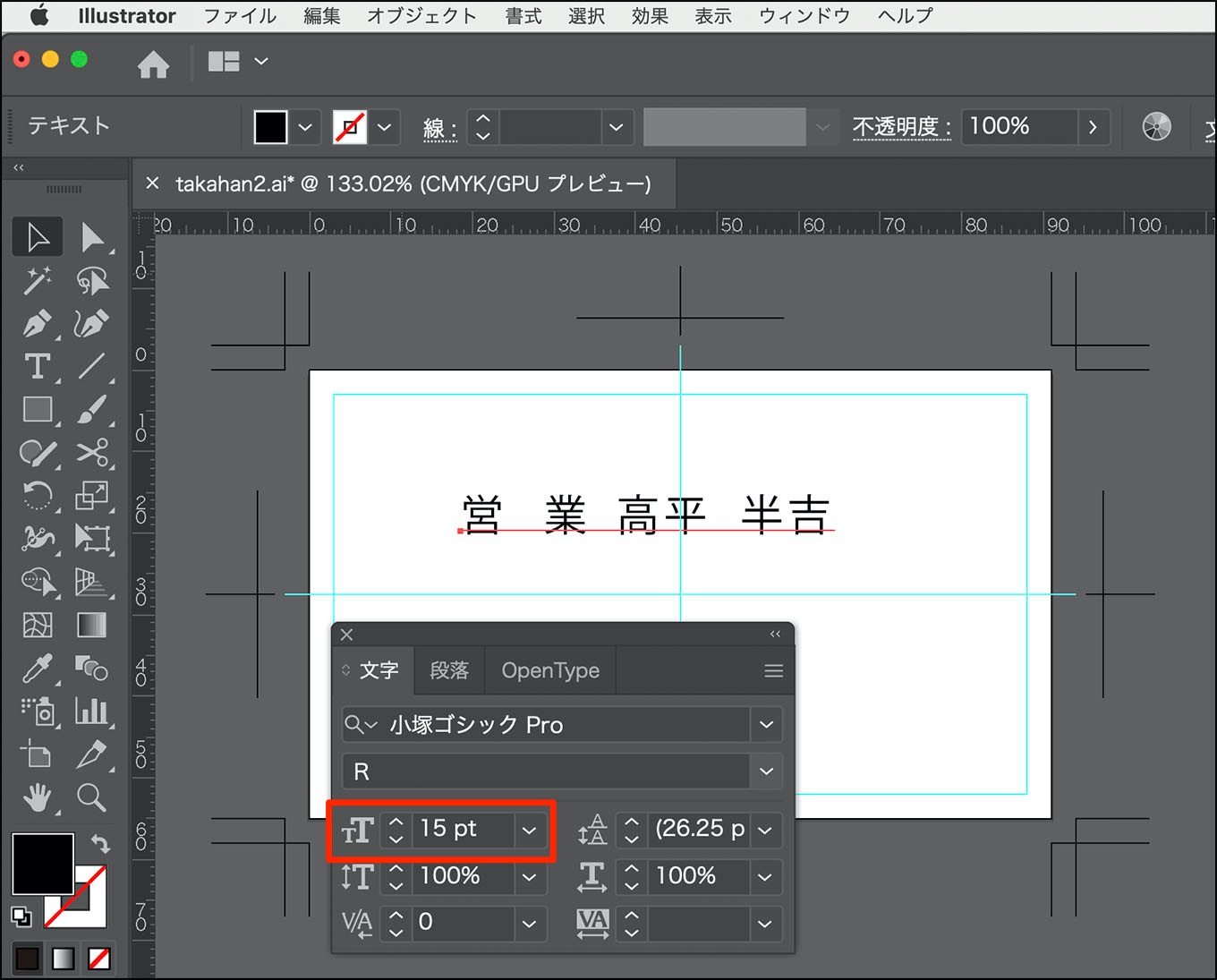Open the Apple menu
Viewport: 1217px width, 980px height.
[39, 16]
